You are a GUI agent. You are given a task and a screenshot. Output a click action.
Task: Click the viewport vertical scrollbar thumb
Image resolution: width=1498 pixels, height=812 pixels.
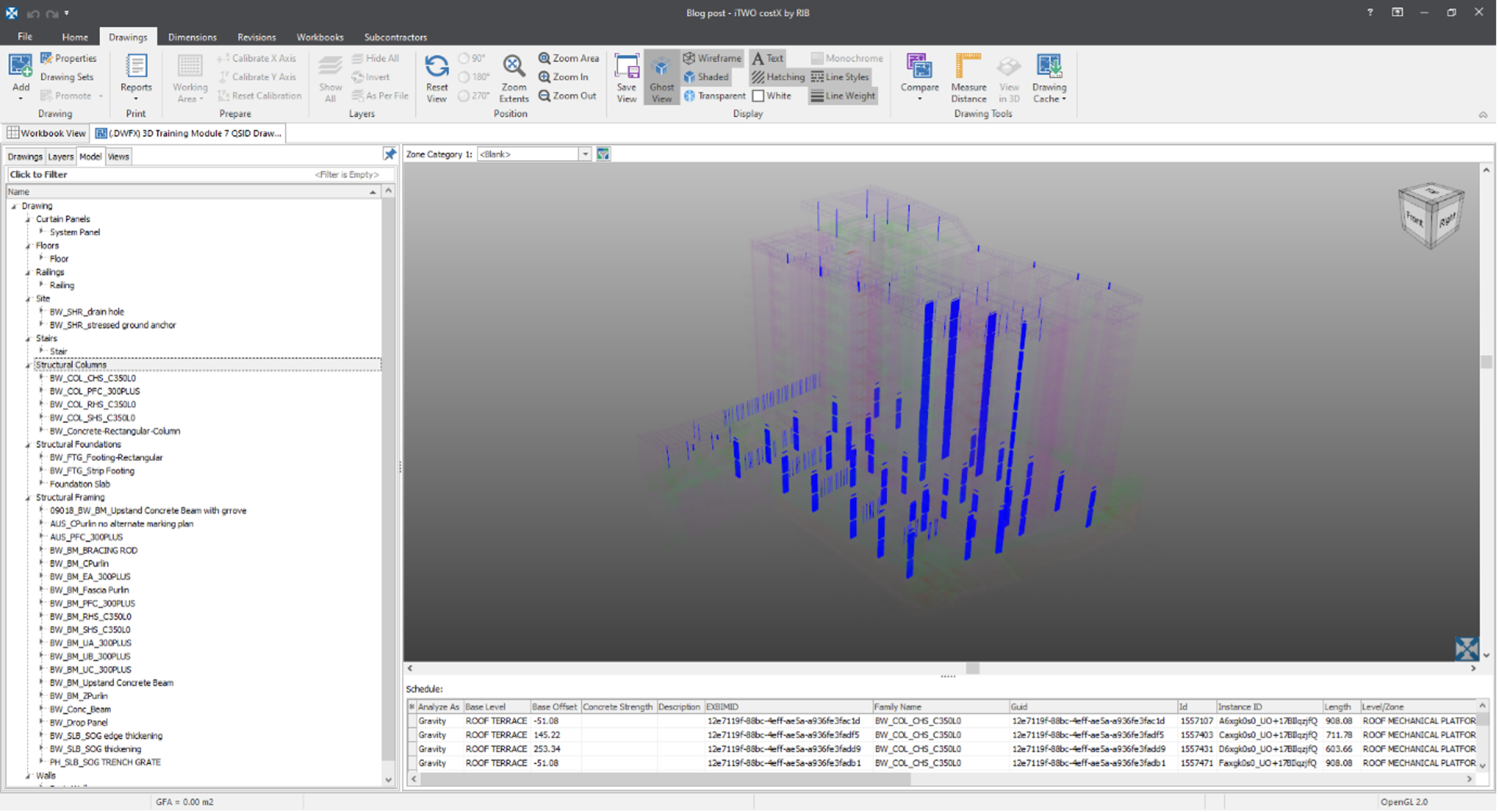(x=1487, y=362)
